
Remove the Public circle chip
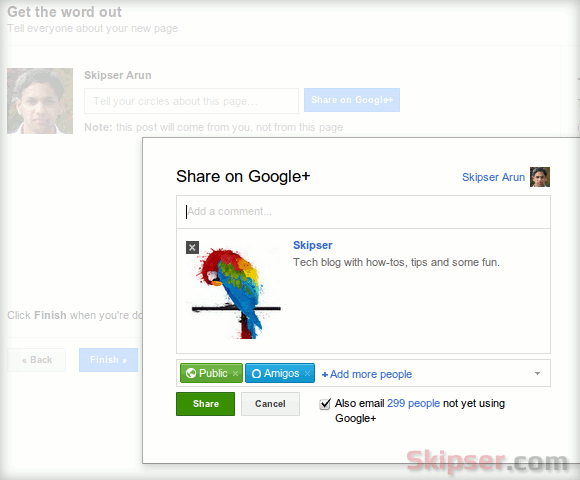pyautogui.click(x=235, y=373)
